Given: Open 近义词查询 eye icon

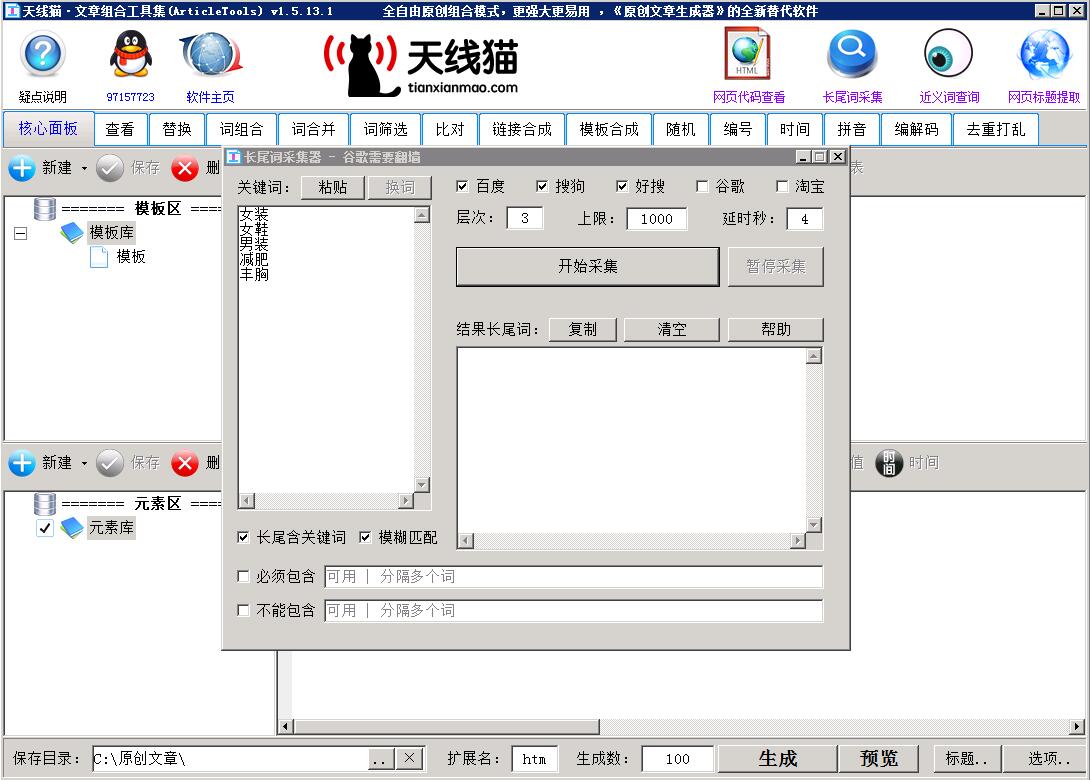Looking at the screenshot, I should click(x=947, y=54).
